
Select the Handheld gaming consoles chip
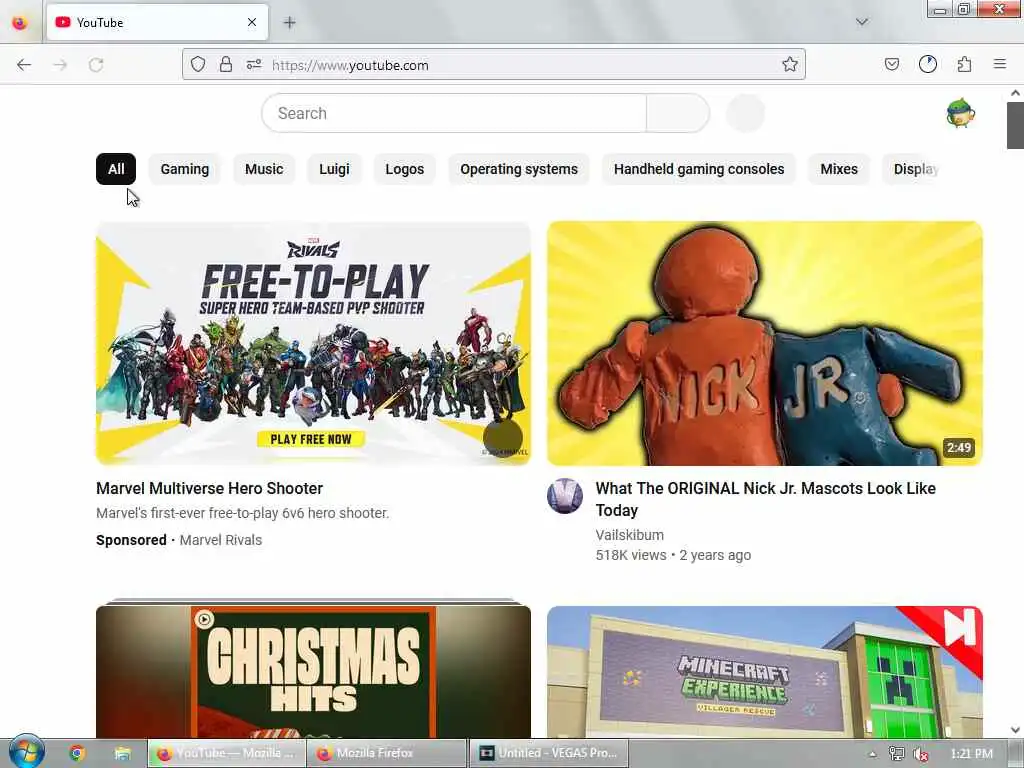[x=699, y=169]
